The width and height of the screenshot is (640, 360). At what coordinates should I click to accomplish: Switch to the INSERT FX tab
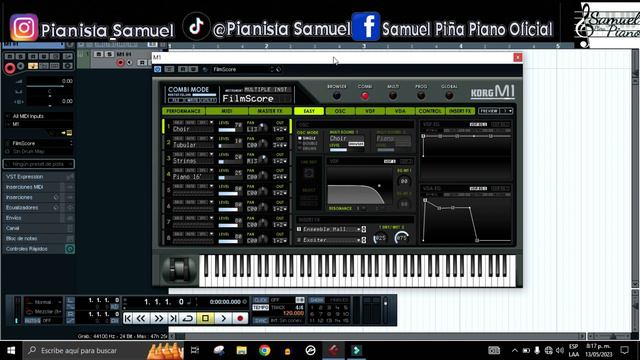[x=460, y=111]
